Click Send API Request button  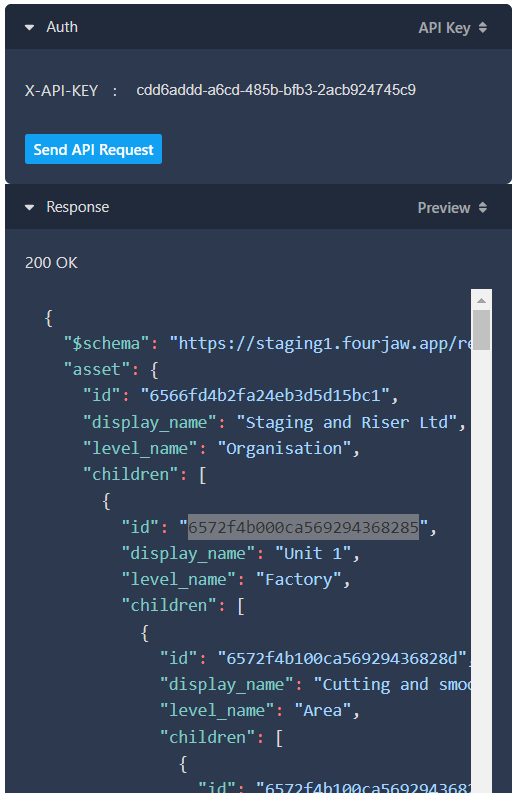(94, 149)
